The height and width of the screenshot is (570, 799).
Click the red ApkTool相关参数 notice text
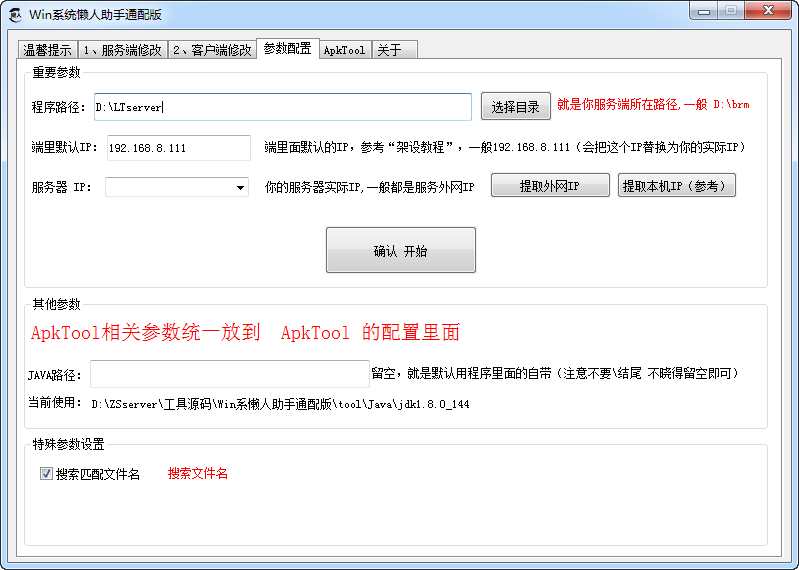(245, 333)
